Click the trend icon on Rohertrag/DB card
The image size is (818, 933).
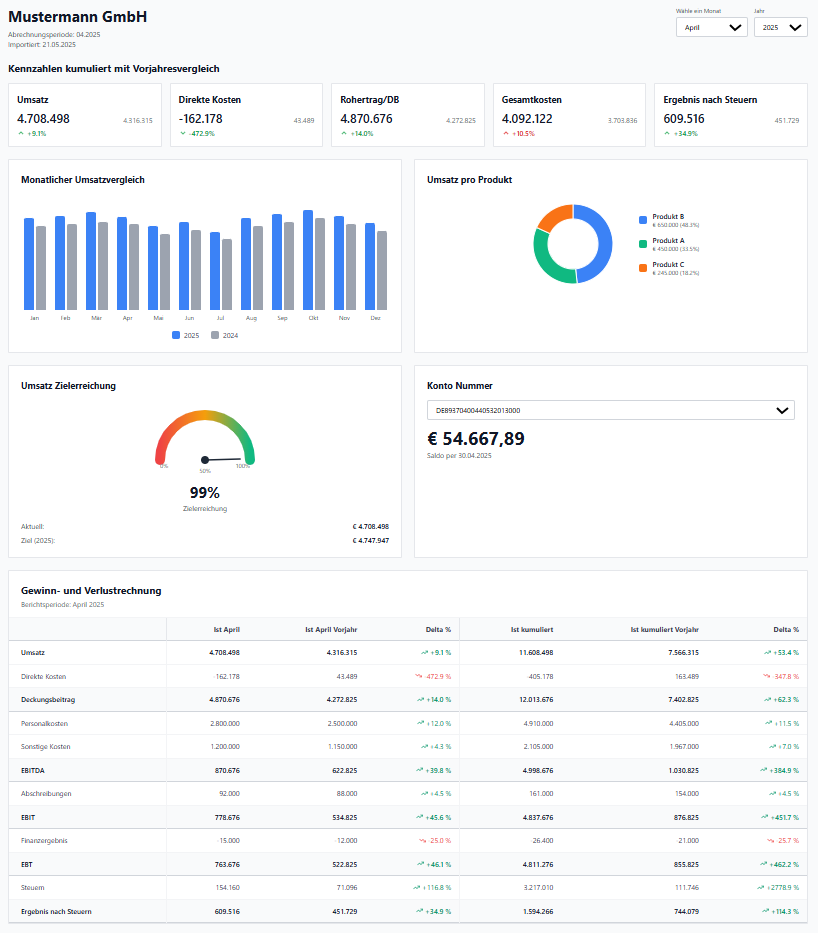coord(343,131)
